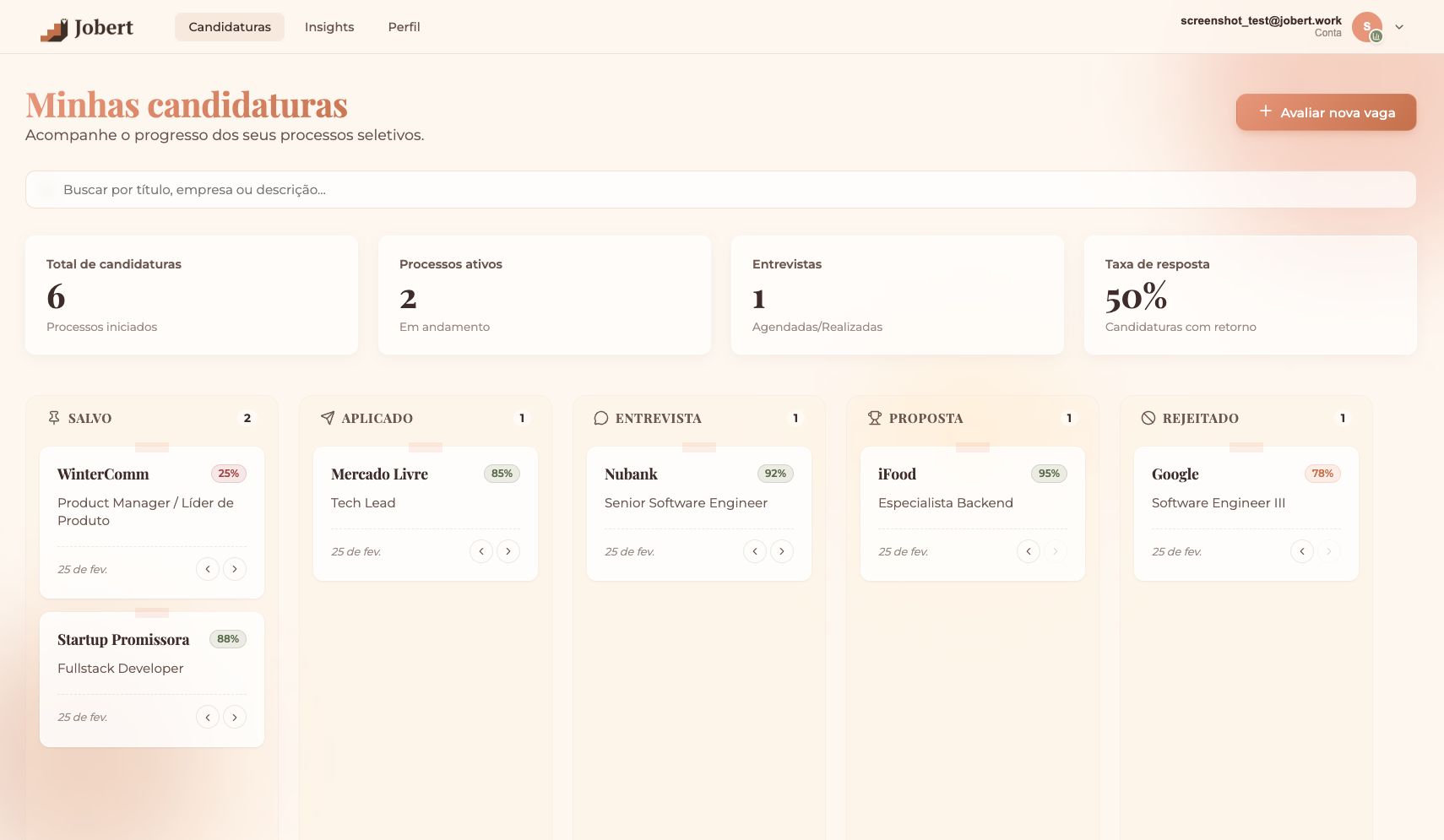This screenshot has width=1444, height=840.
Task: Click the Entrevistas stat card
Action: [x=898, y=295]
